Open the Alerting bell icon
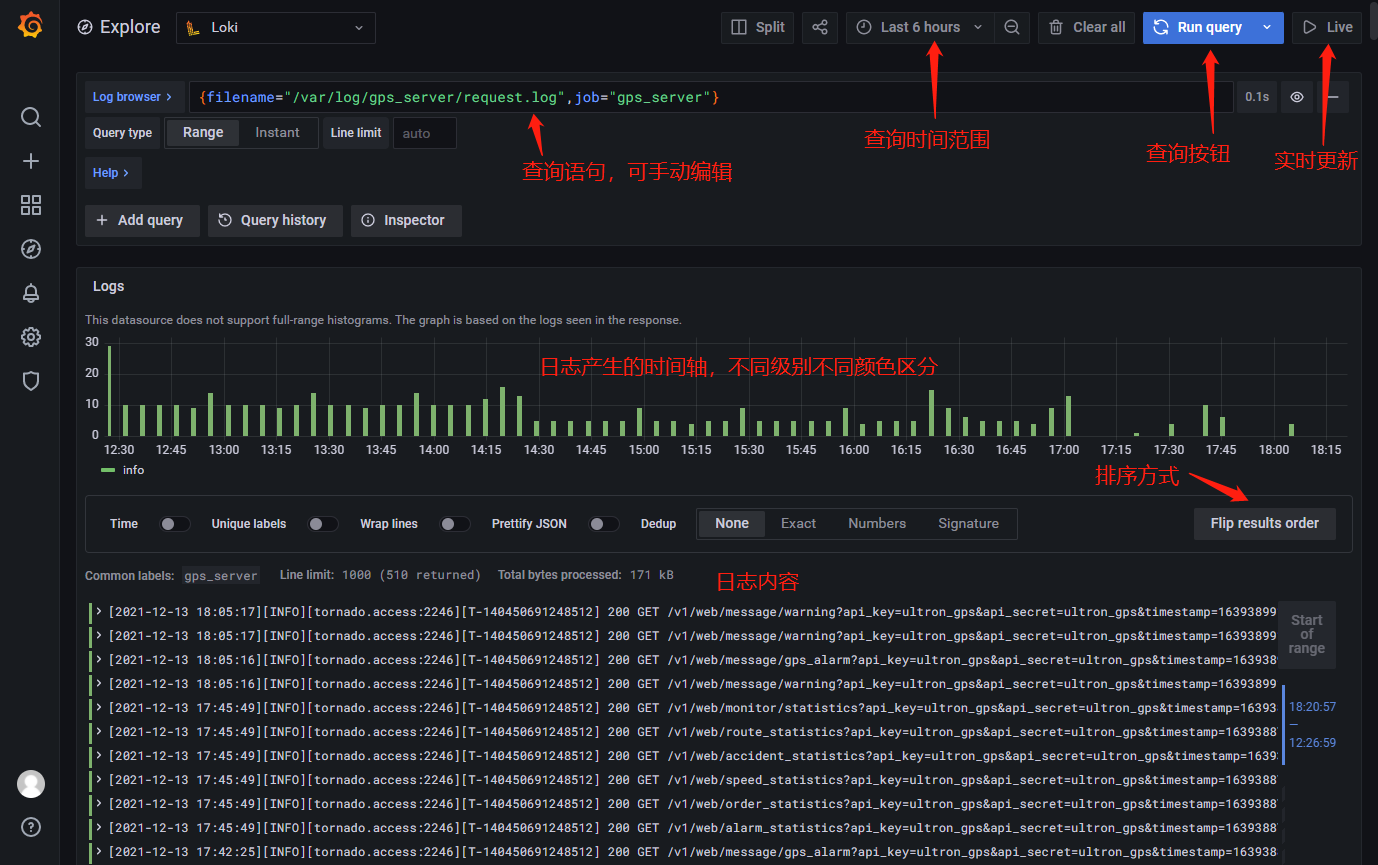The width and height of the screenshot is (1378, 865). point(31,293)
